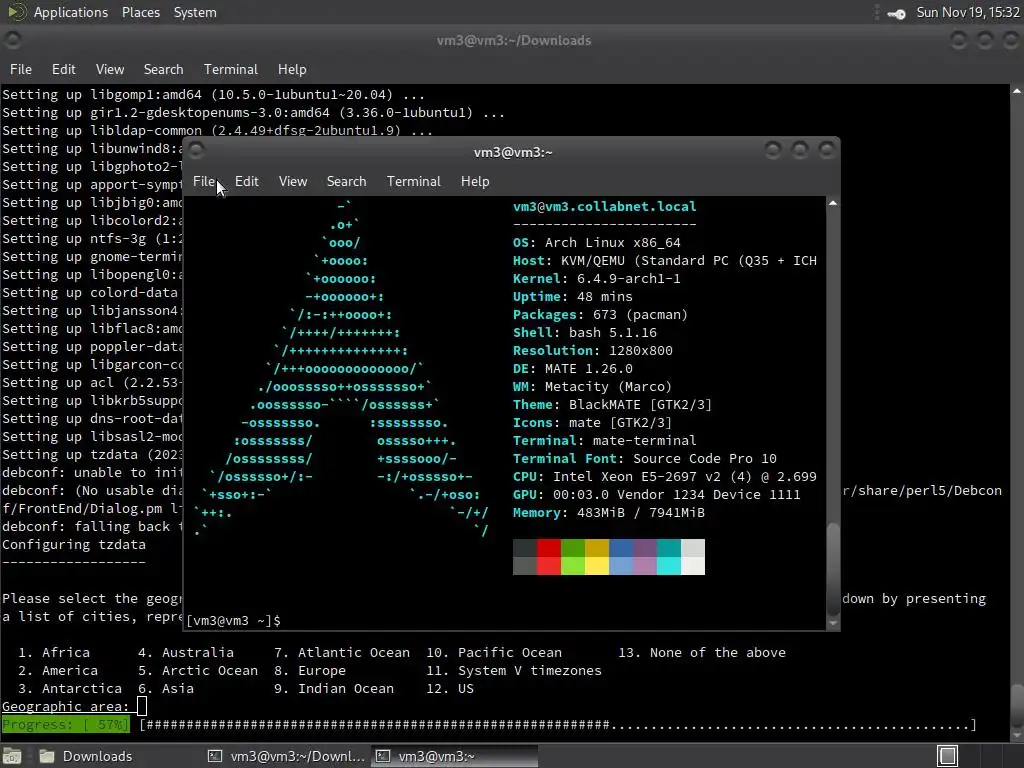Open Help menu in front vm3@vm3:~ terminal
Screen dimensions: 1024x768
475,182
